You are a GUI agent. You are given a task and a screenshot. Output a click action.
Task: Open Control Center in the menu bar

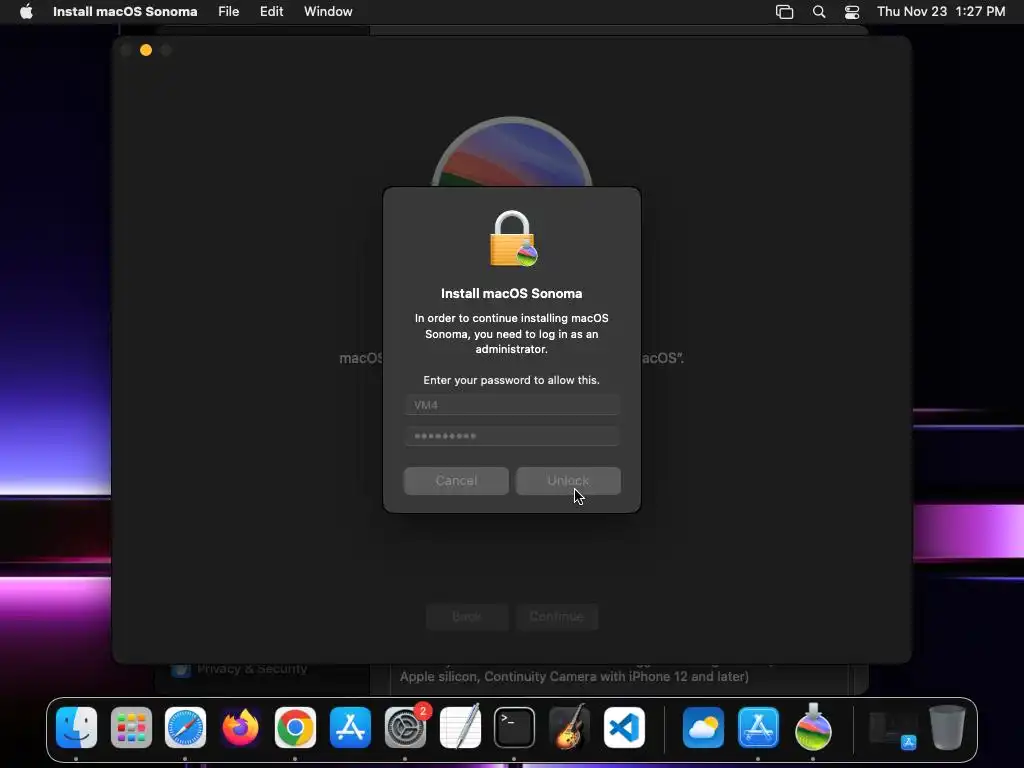click(852, 12)
